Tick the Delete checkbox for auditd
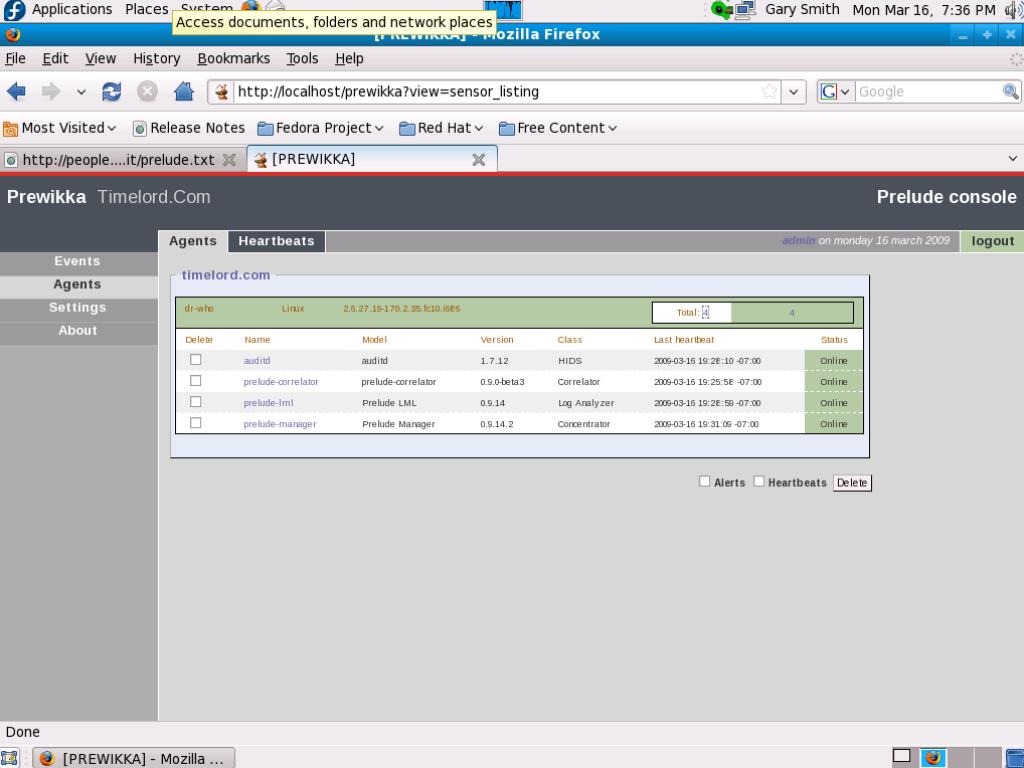The height and width of the screenshot is (768, 1024). coord(195,360)
